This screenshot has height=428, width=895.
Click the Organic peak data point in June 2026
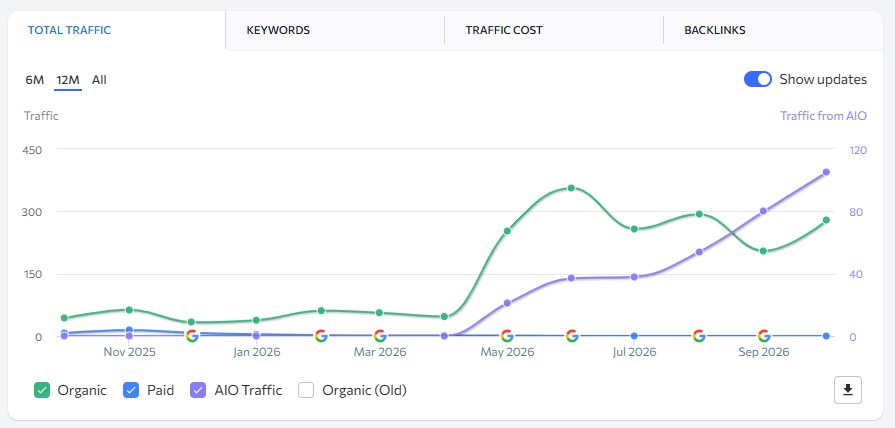point(571,188)
